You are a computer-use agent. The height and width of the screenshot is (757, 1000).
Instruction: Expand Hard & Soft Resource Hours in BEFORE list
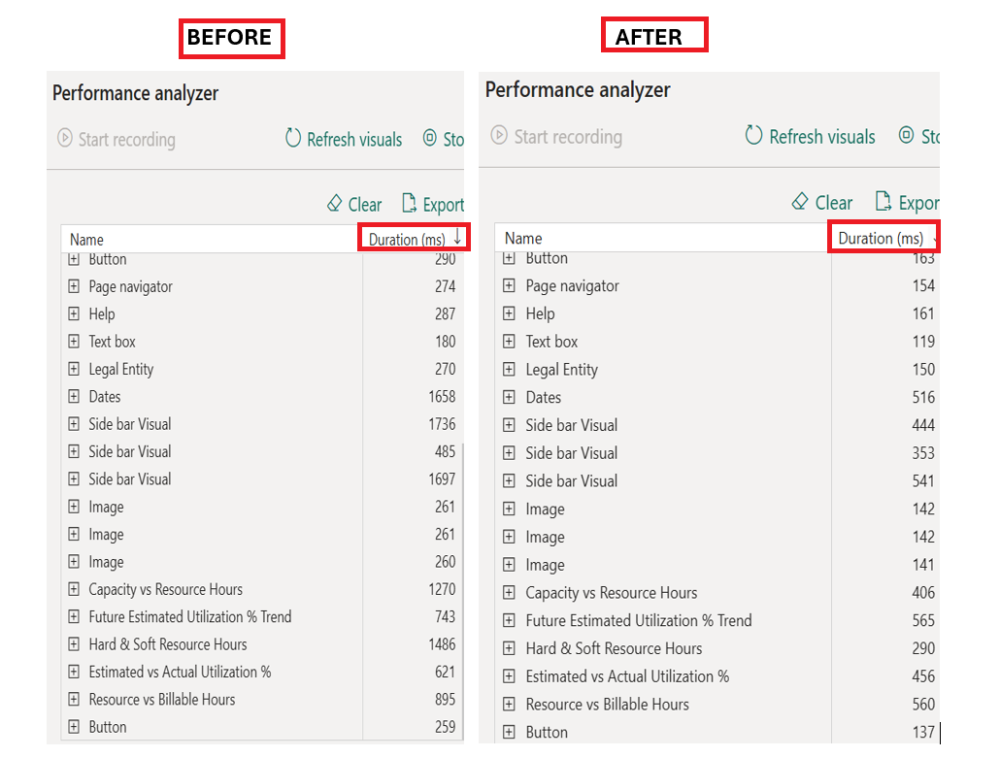tap(74, 645)
